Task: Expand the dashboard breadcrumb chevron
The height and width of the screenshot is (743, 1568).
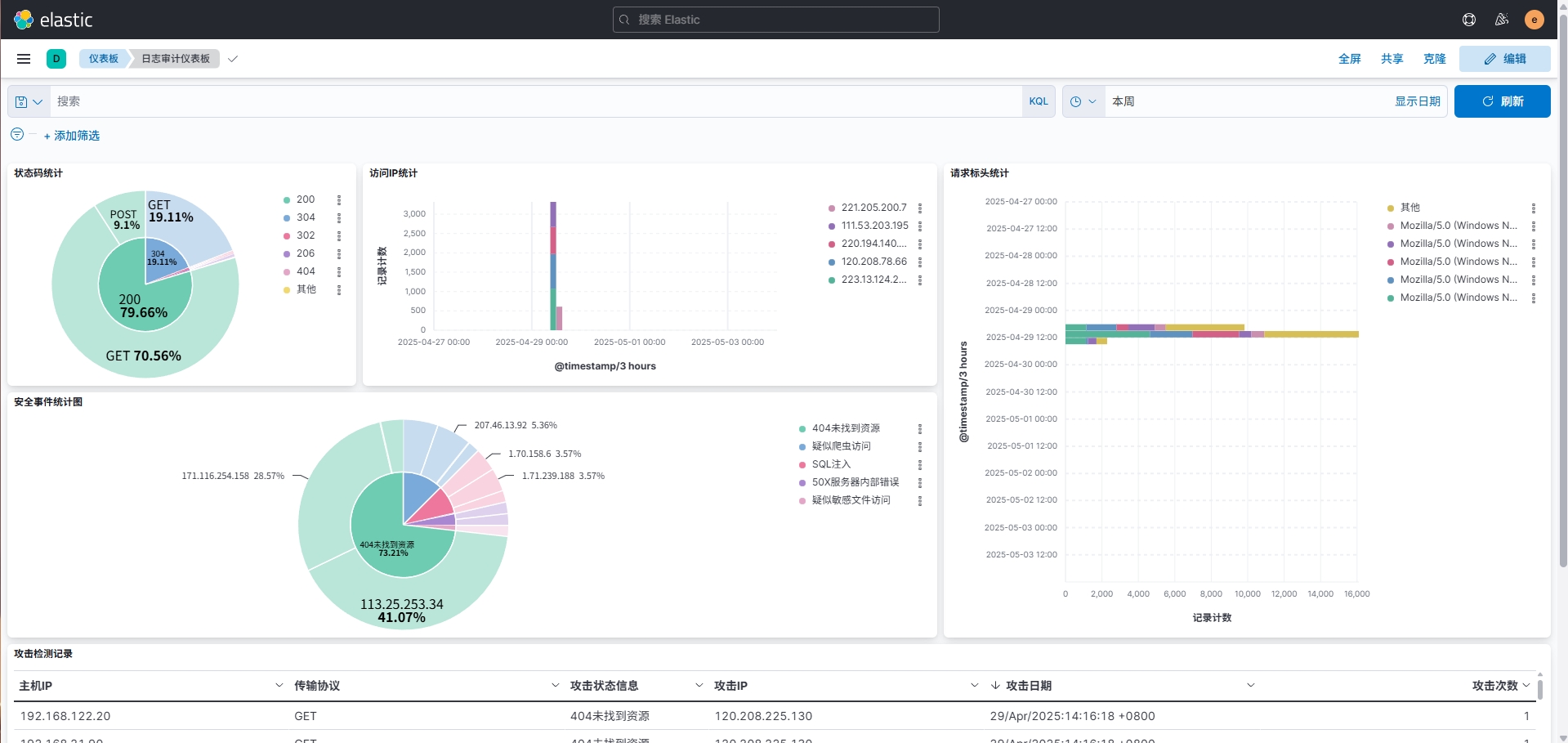Action: tap(233, 59)
